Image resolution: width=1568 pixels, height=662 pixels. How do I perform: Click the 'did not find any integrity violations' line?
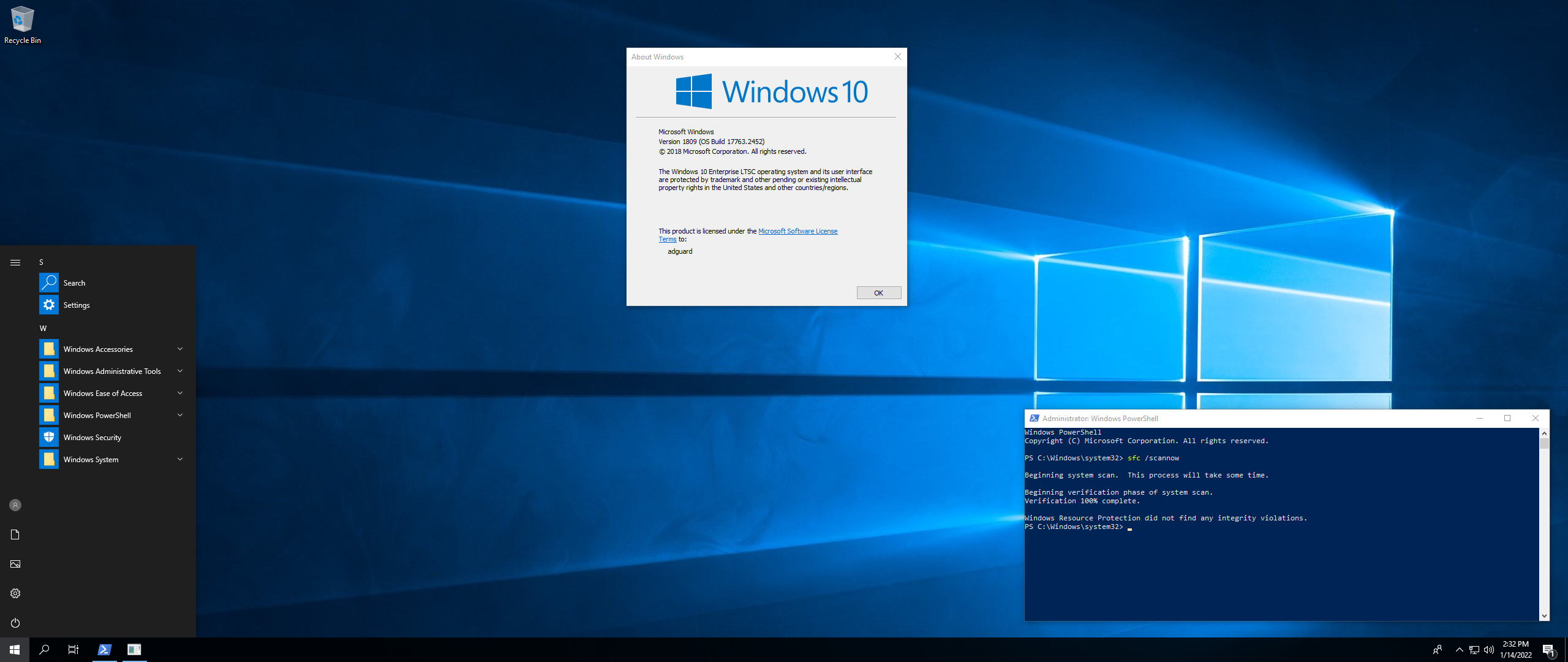1166,518
